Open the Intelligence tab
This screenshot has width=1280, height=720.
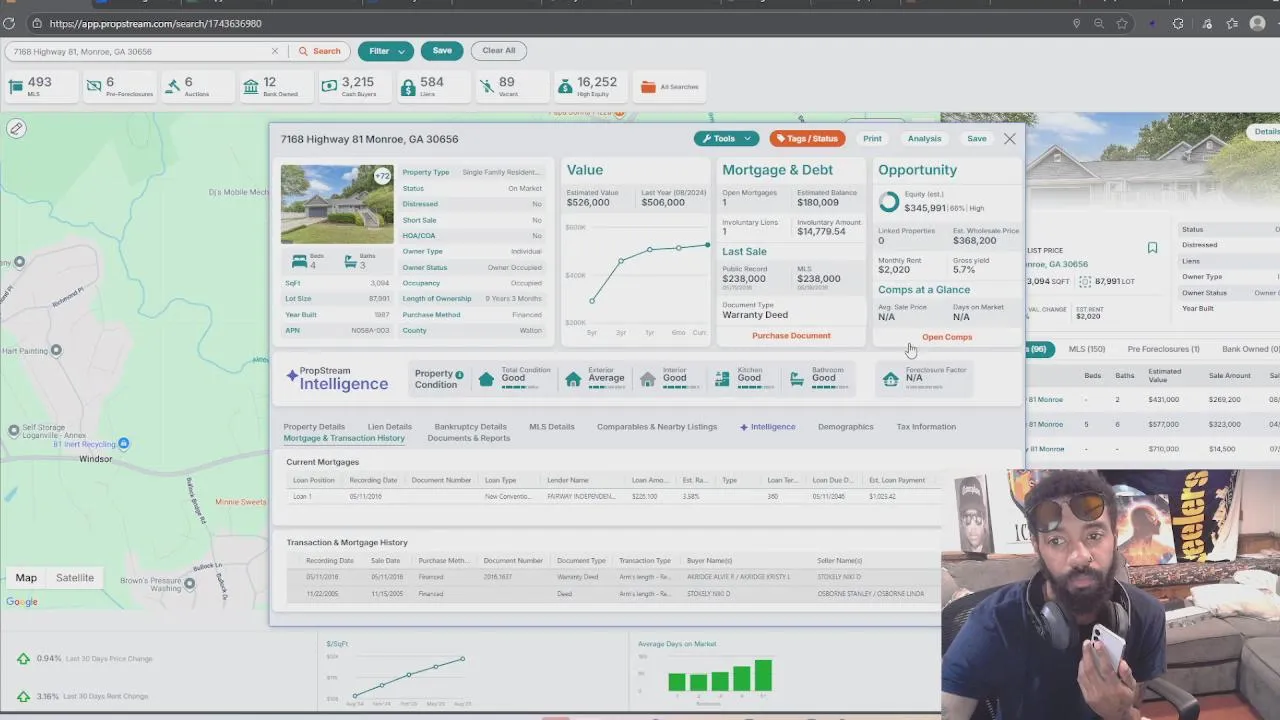[x=768, y=427]
